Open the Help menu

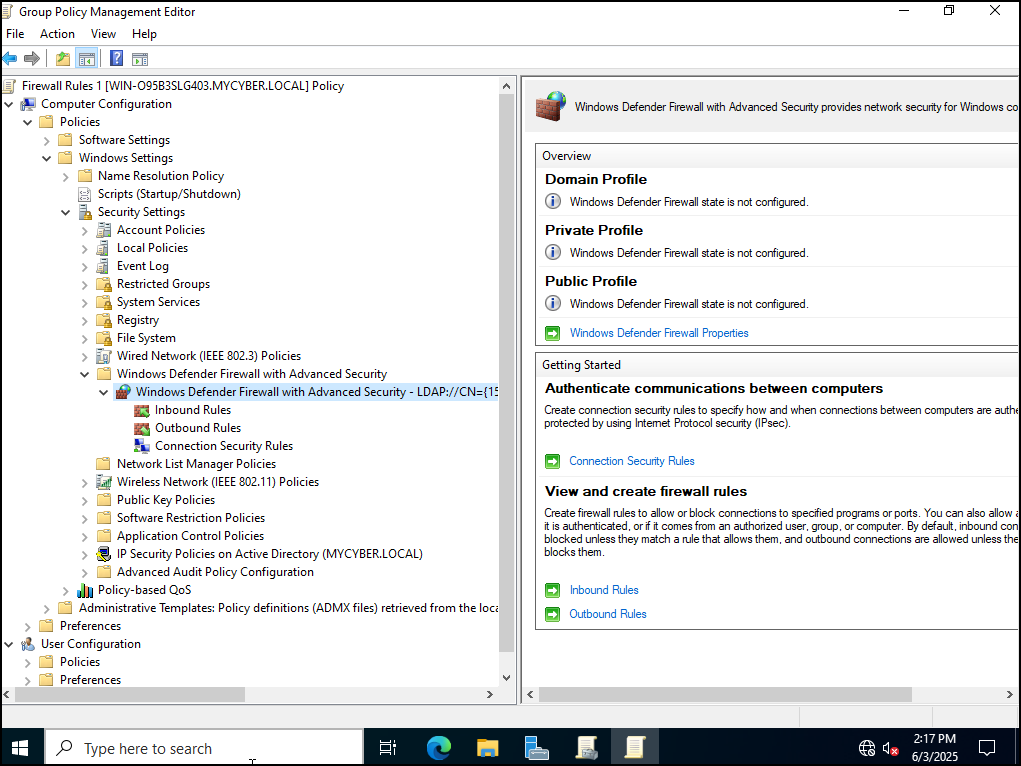(144, 34)
